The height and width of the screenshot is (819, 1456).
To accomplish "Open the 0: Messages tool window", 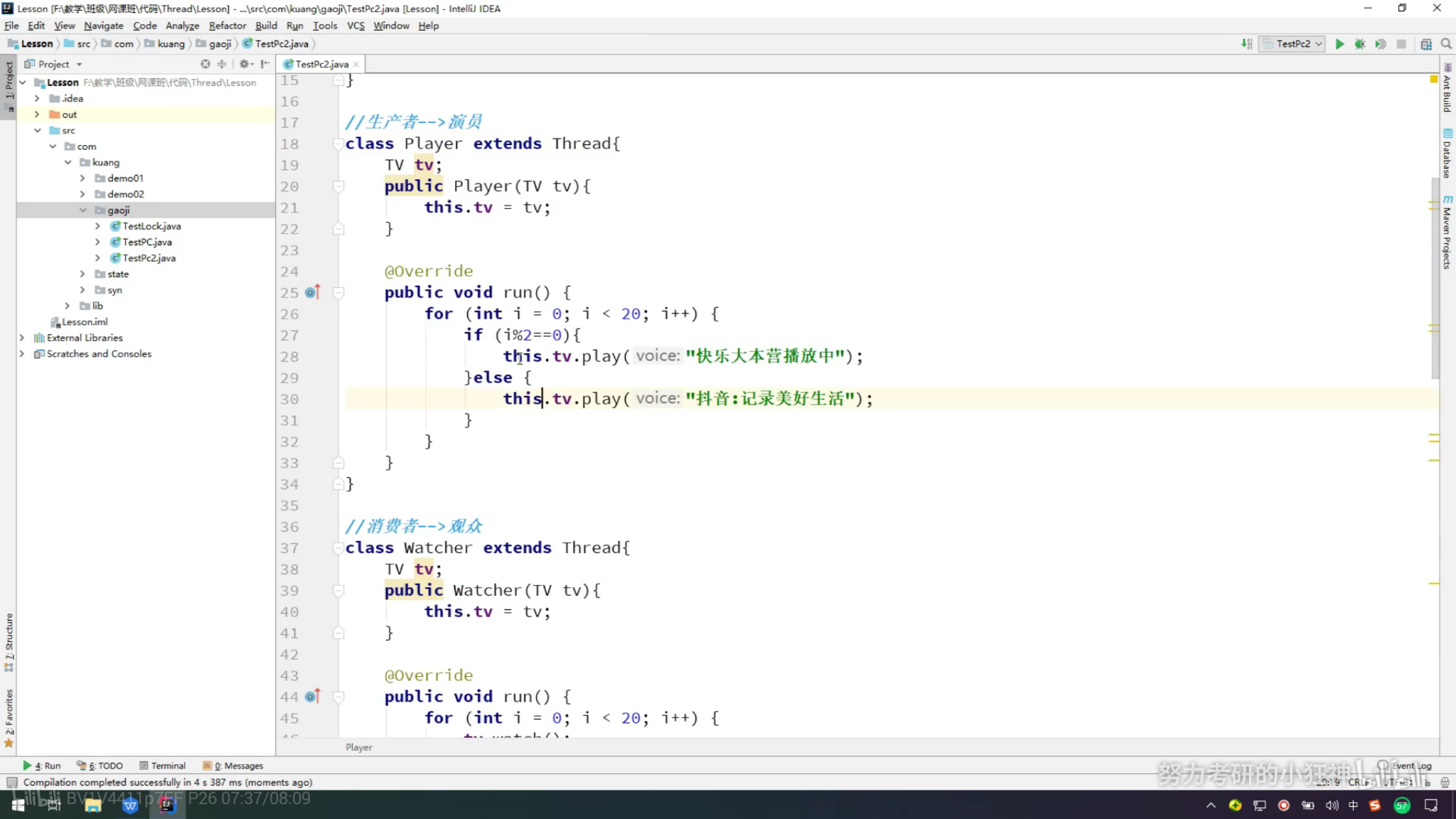I will click(233, 766).
